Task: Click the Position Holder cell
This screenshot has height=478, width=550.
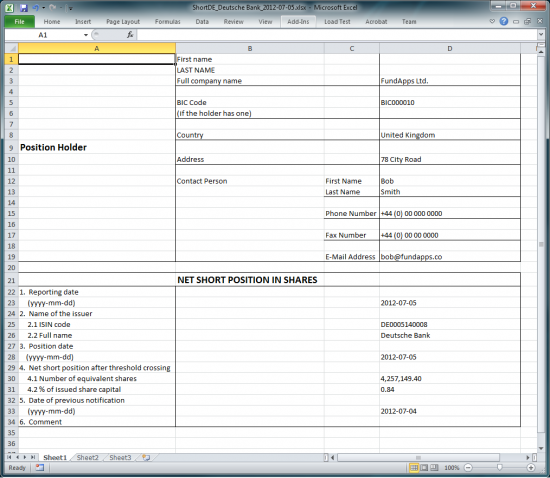Action: pyautogui.click(x=97, y=147)
